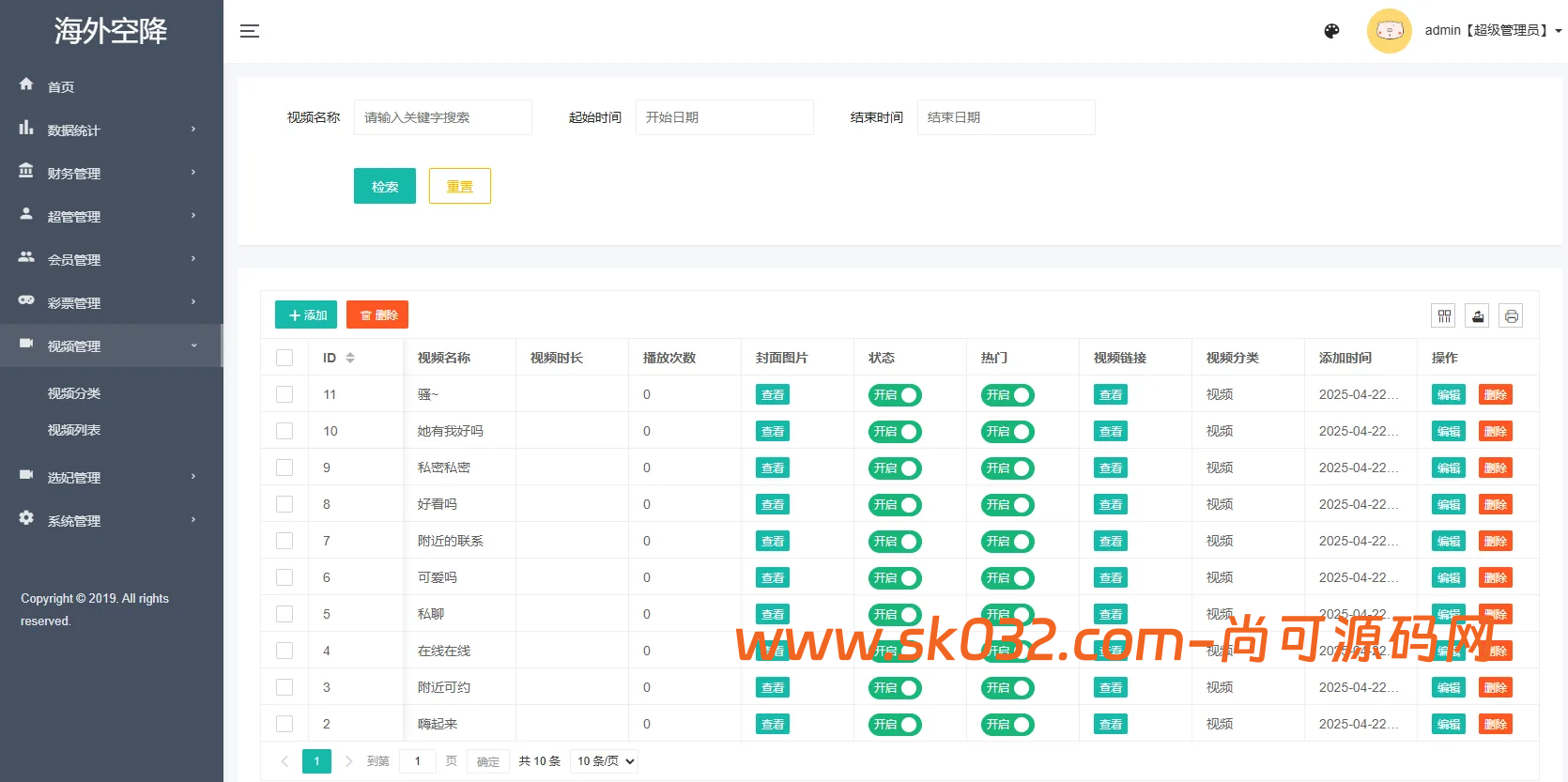This screenshot has width=1568, height=782.
Task: Open the 结束日期 date field
Action: coord(1007,117)
